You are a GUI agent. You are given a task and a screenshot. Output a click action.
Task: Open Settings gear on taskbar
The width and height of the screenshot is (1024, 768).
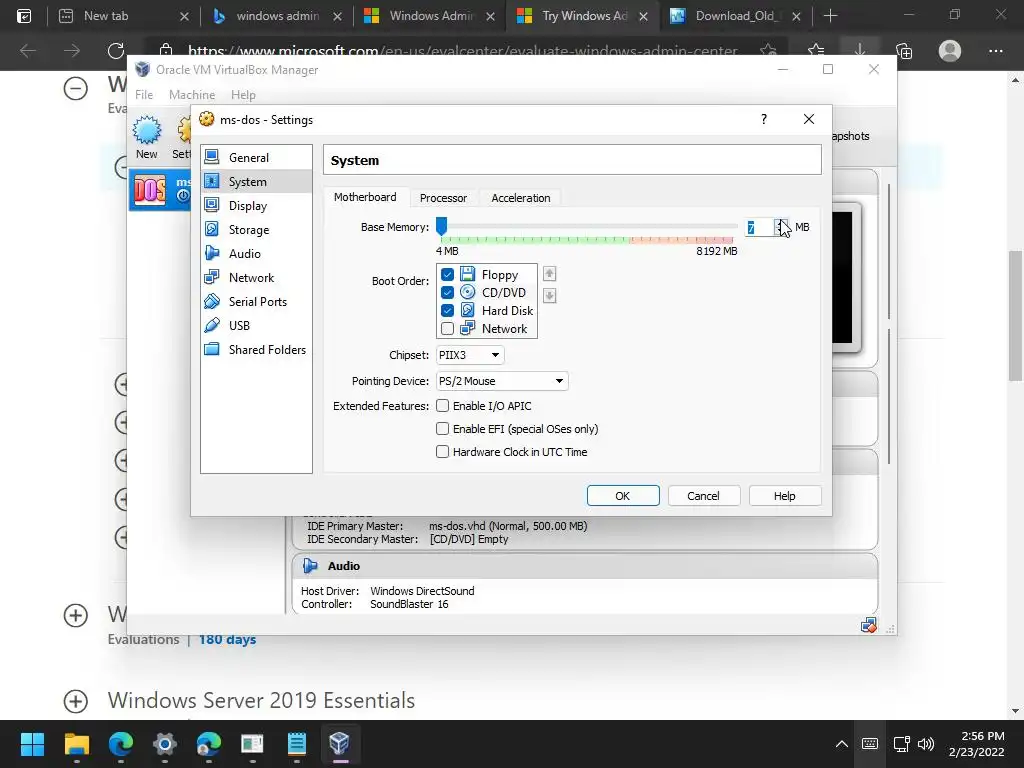[165, 744]
